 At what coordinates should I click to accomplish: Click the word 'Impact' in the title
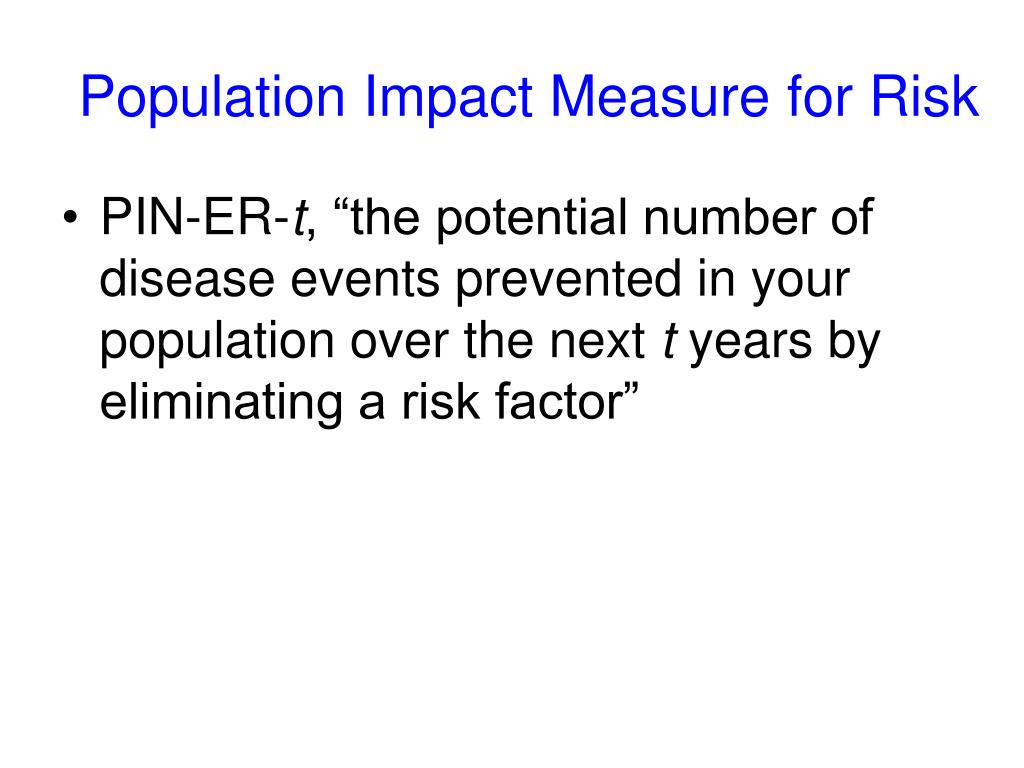coord(449,98)
